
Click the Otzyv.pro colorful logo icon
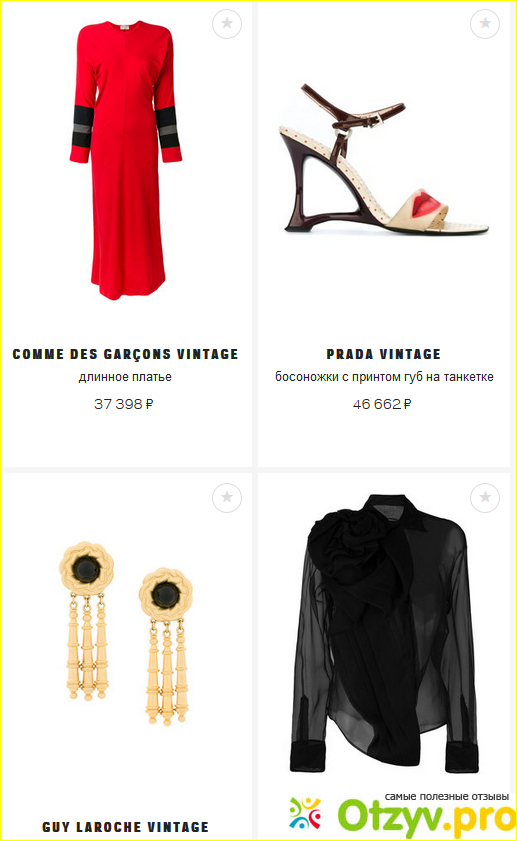[x=305, y=813]
